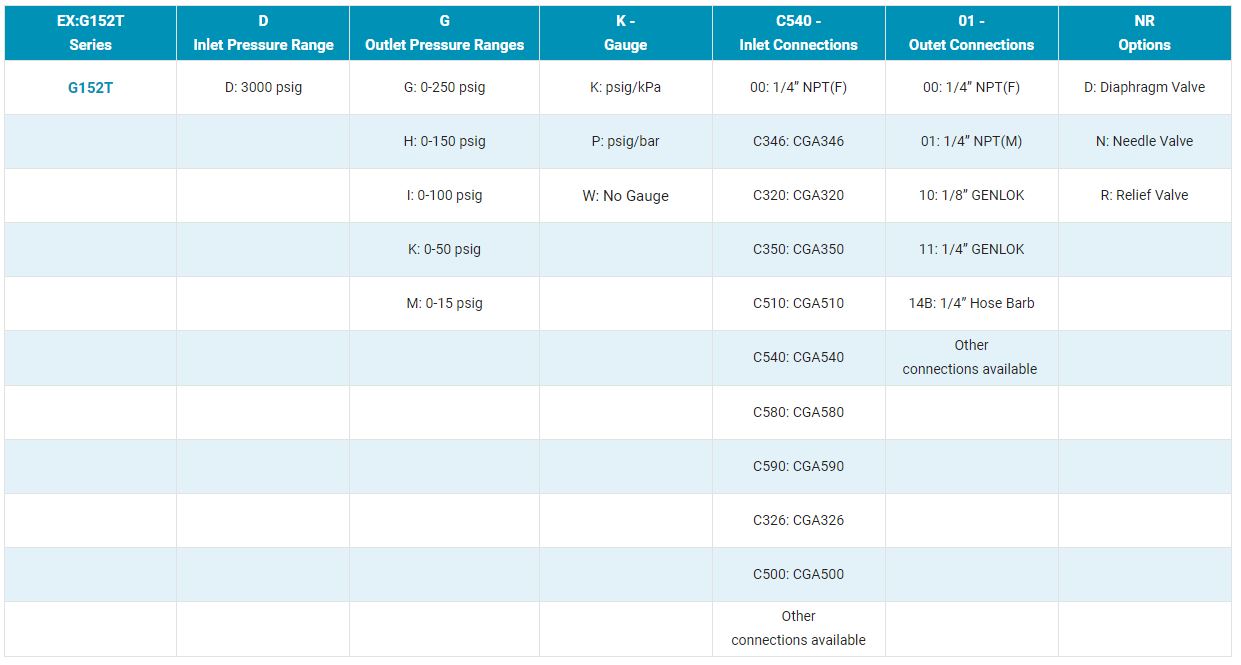The height and width of the screenshot is (665, 1241).
Task: Click the K: psig/kPa gauge option
Action: pos(625,88)
